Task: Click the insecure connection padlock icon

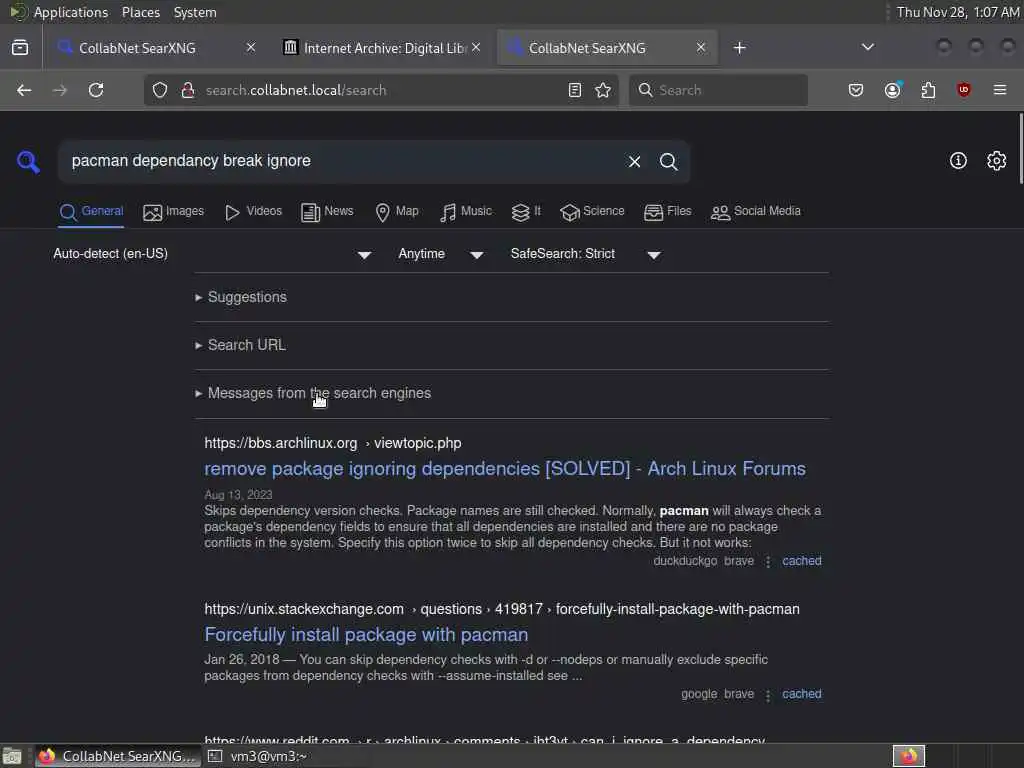Action: [x=188, y=90]
